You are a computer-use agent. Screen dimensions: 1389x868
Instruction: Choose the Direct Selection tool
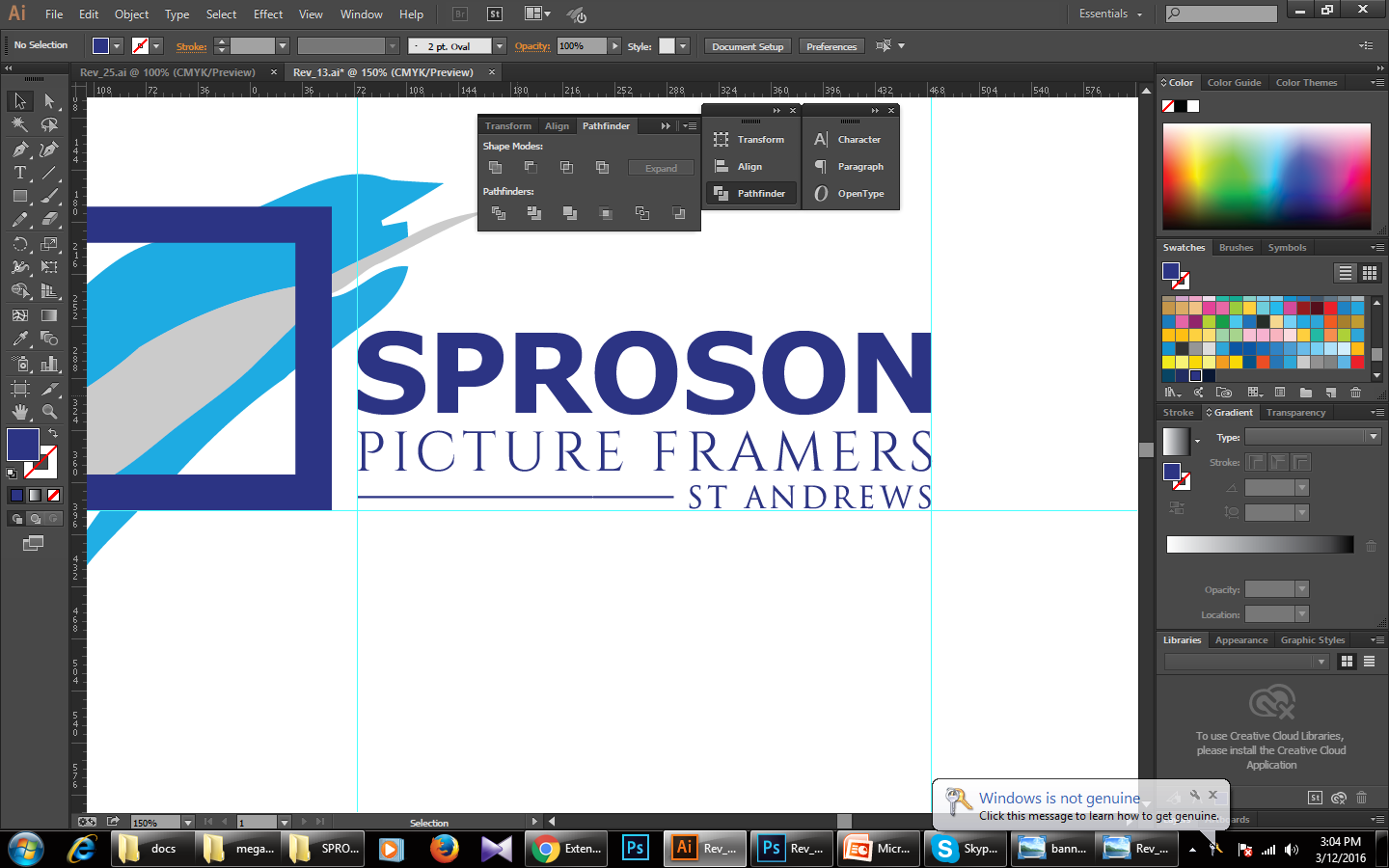[x=49, y=101]
